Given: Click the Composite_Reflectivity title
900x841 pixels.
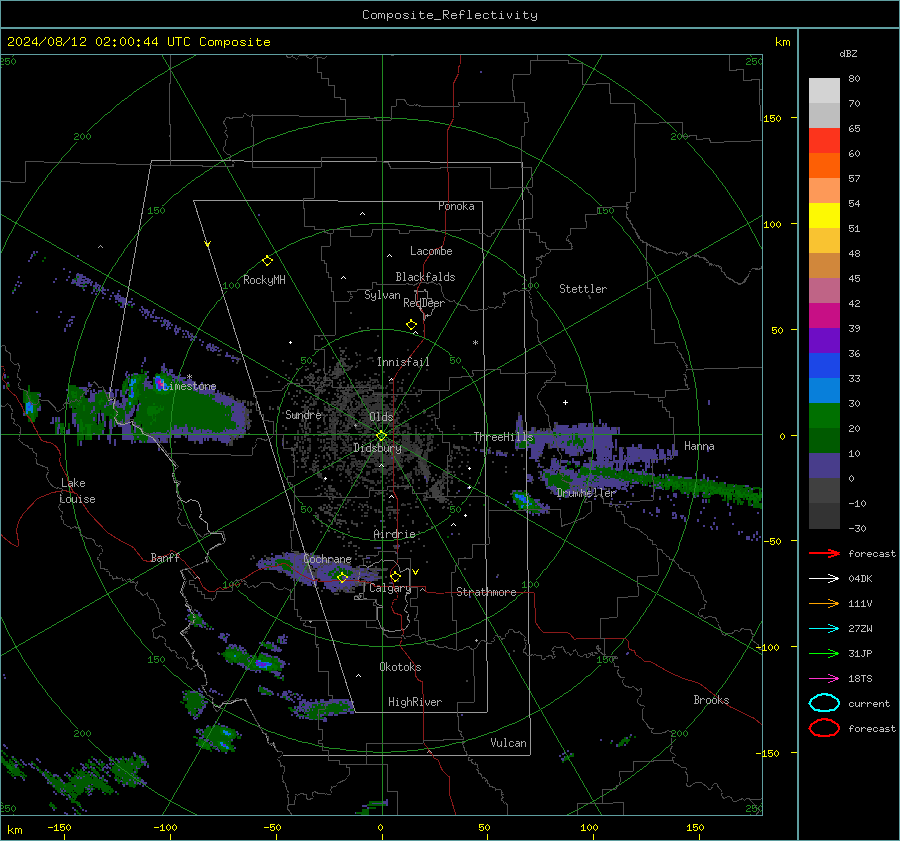Looking at the screenshot, I should click(450, 15).
